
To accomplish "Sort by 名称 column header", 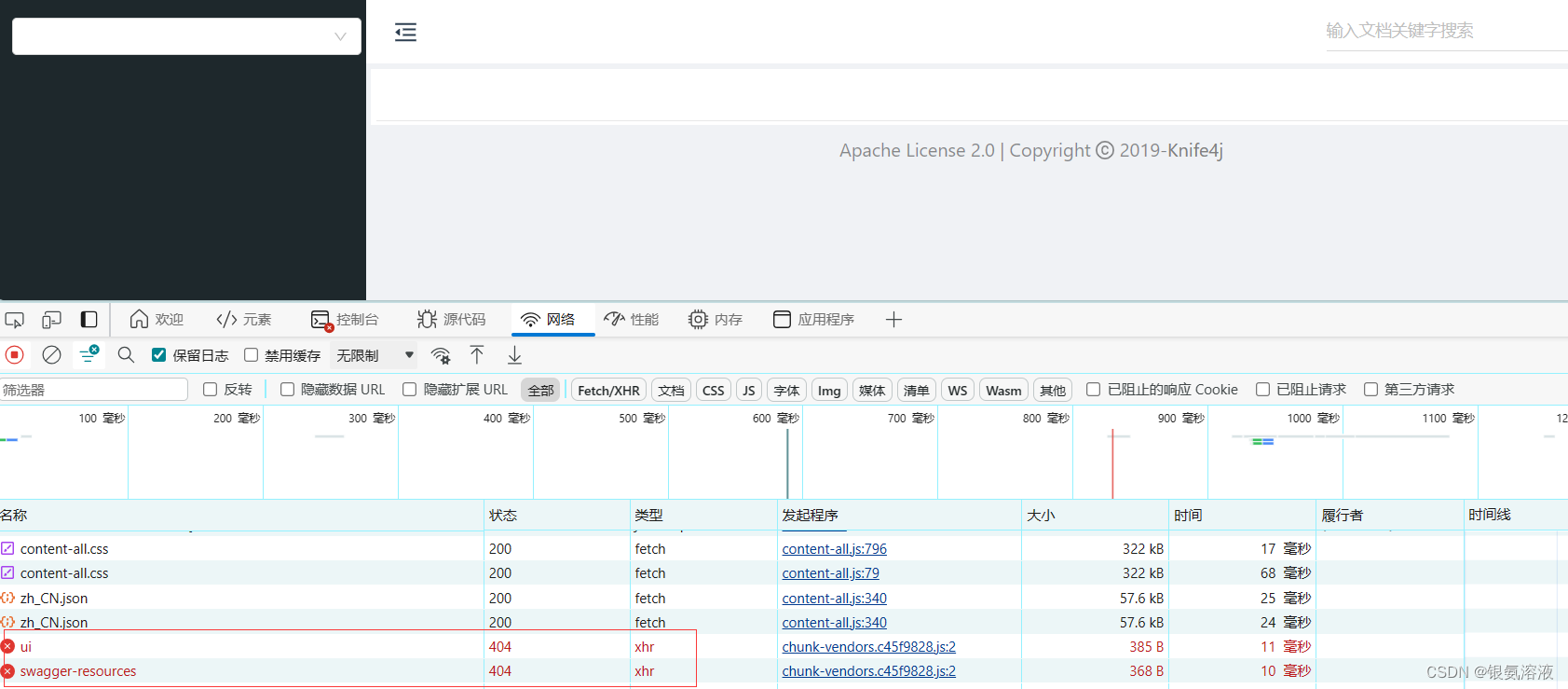I will (241, 515).
